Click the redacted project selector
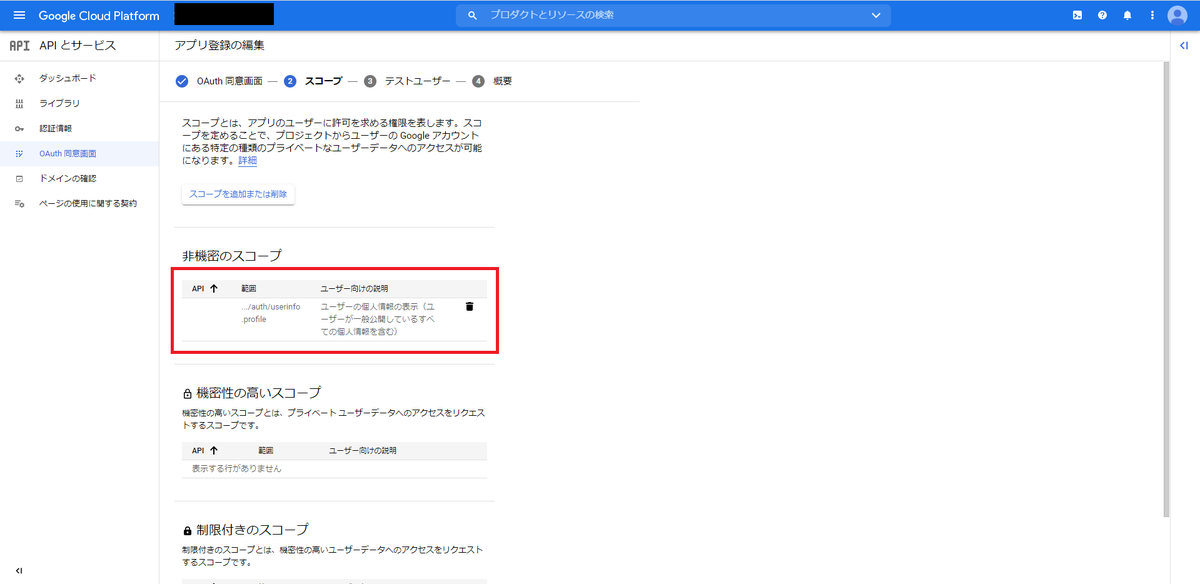This screenshot has width=1200, height=584. [x=224, y=14]
